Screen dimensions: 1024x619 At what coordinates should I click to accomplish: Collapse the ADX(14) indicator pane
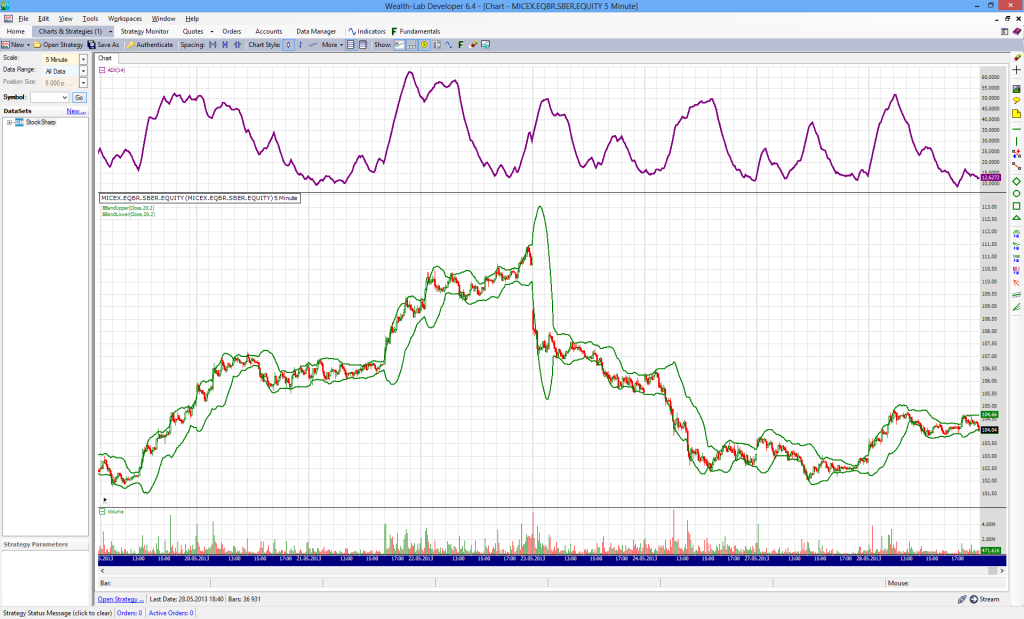tap(102, 70)
